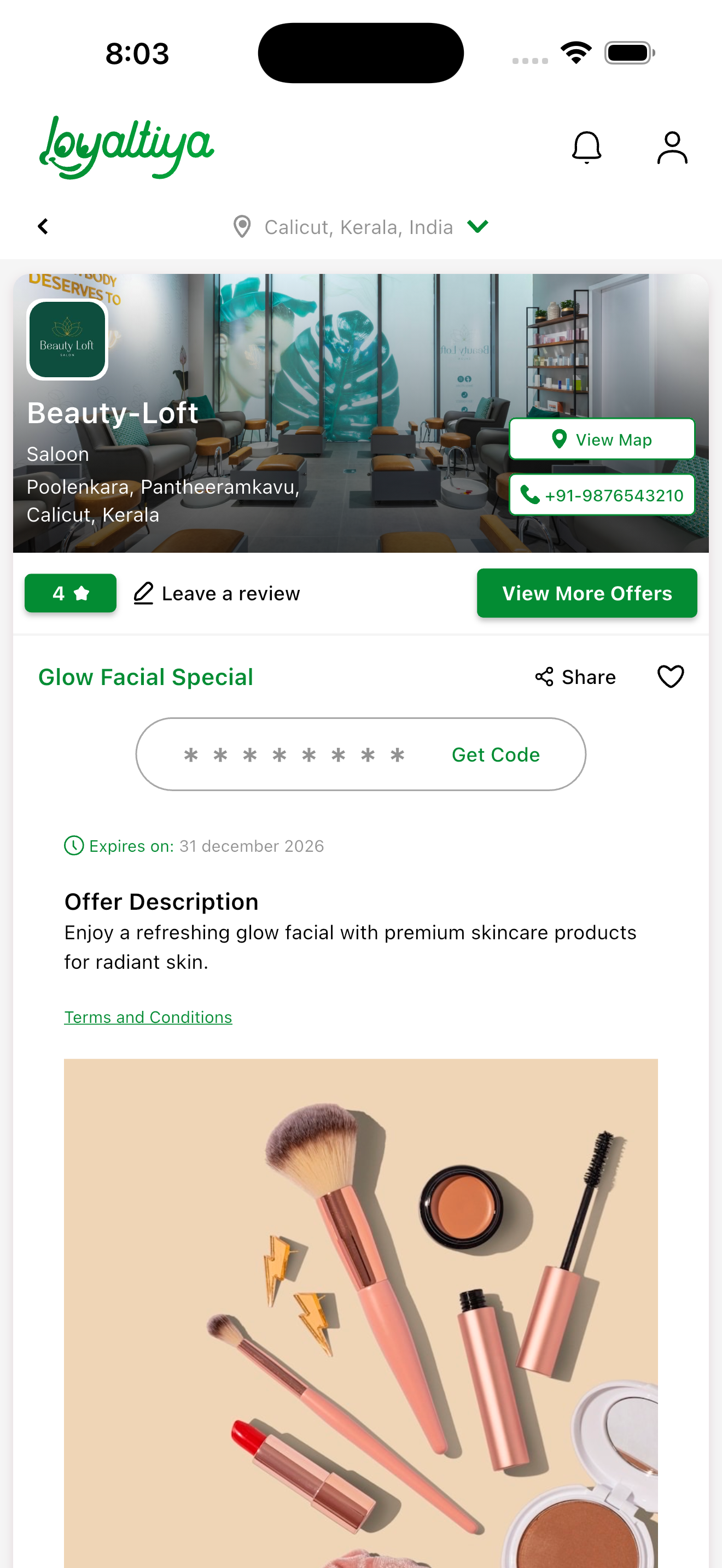The height and width of the screenshot is (1568, 722).
Task: Click the pencil icon to leave a review
Action: click(x=143, y=593)
